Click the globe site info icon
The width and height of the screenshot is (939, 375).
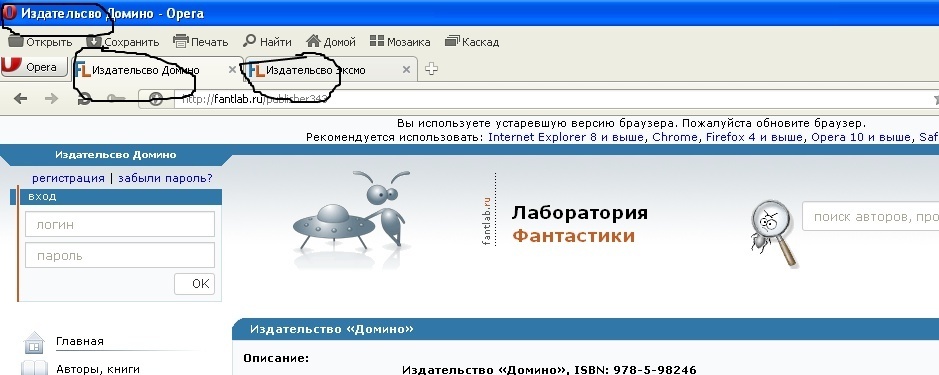156,99
